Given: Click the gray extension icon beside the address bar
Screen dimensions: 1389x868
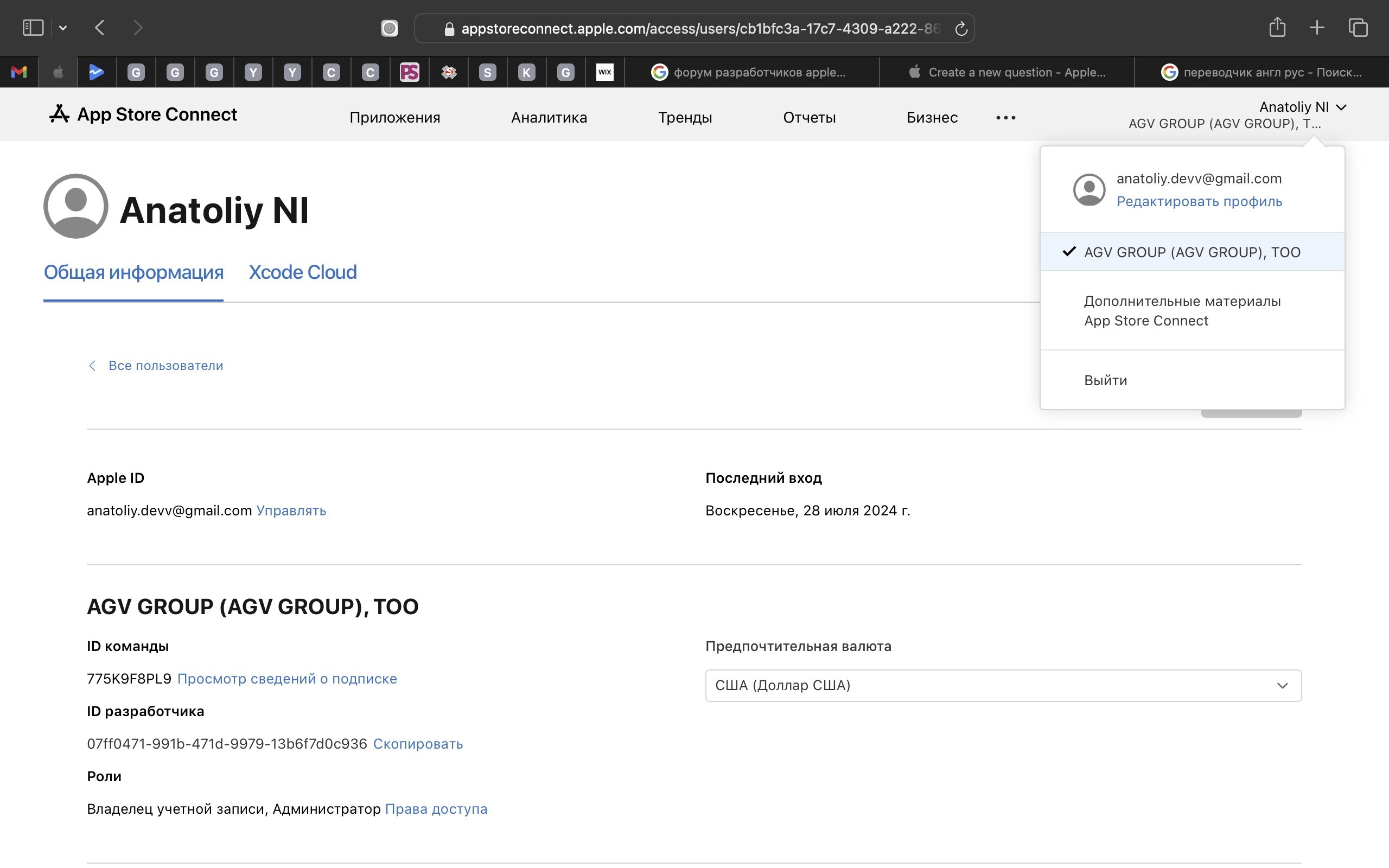Looking at the screenshot, I should pyautogui.click(x=389, y=28).
